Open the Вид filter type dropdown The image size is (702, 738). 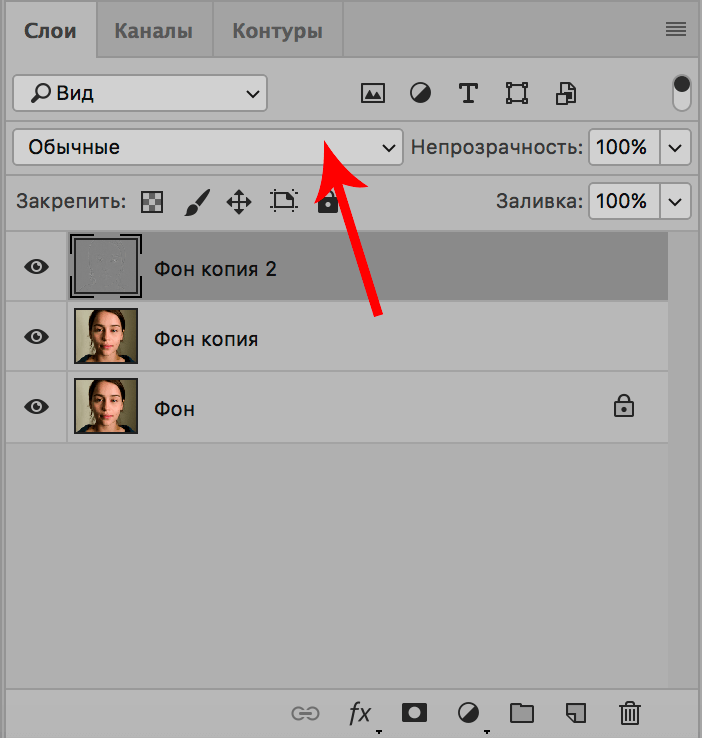[x=140, y=94]
